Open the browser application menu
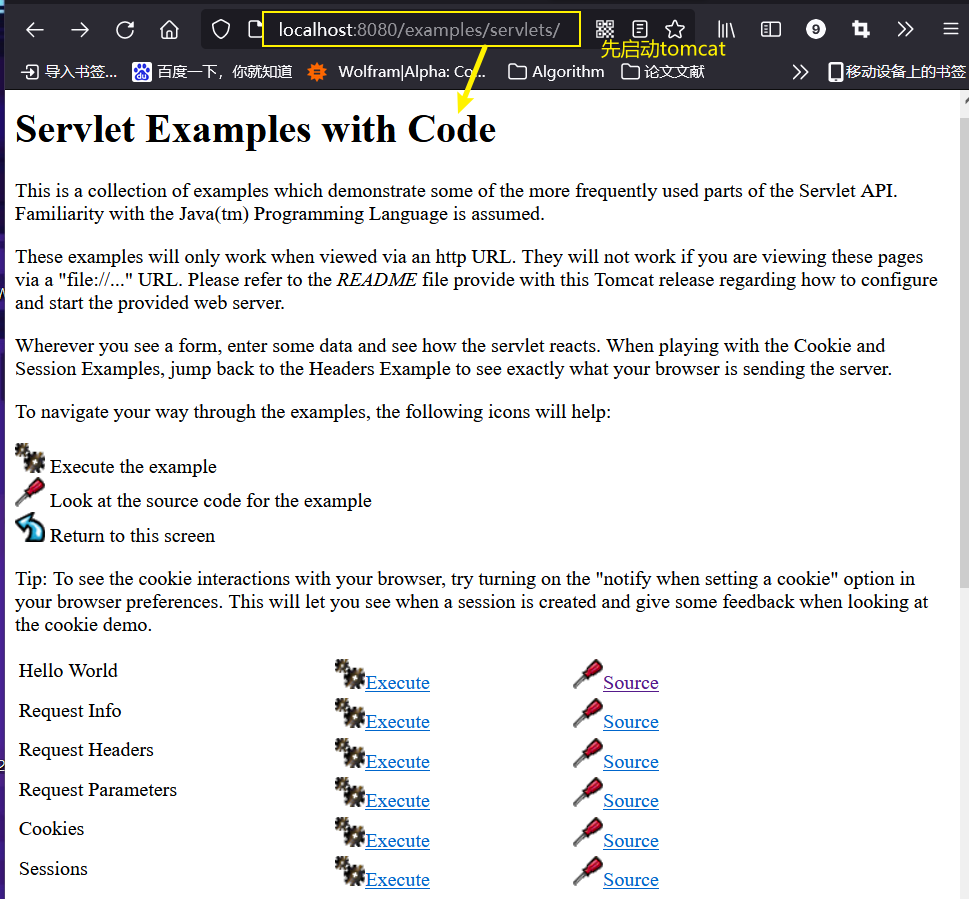 (x=950, y=29)
